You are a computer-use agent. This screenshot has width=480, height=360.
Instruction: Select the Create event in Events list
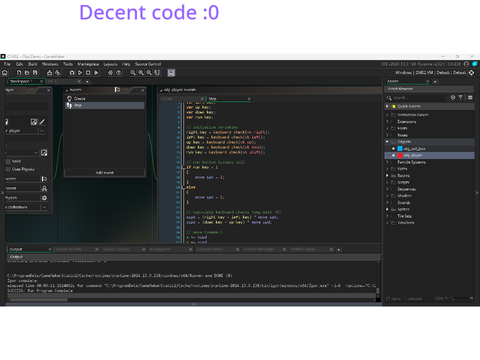[105, 99]
